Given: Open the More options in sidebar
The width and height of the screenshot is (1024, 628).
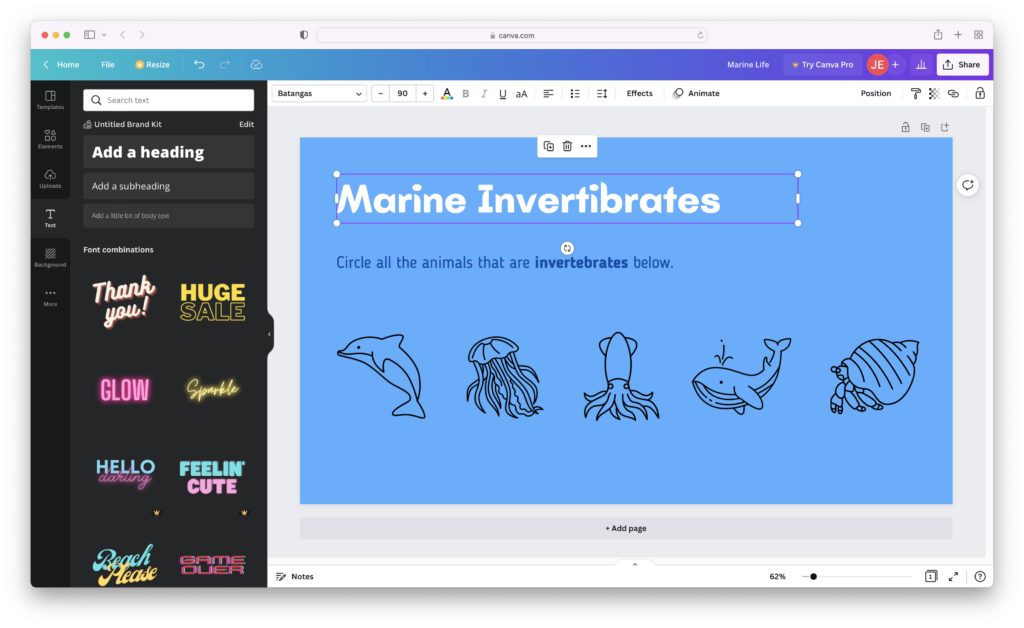Looking at the screenshot, I should click(x=50, y=297).
